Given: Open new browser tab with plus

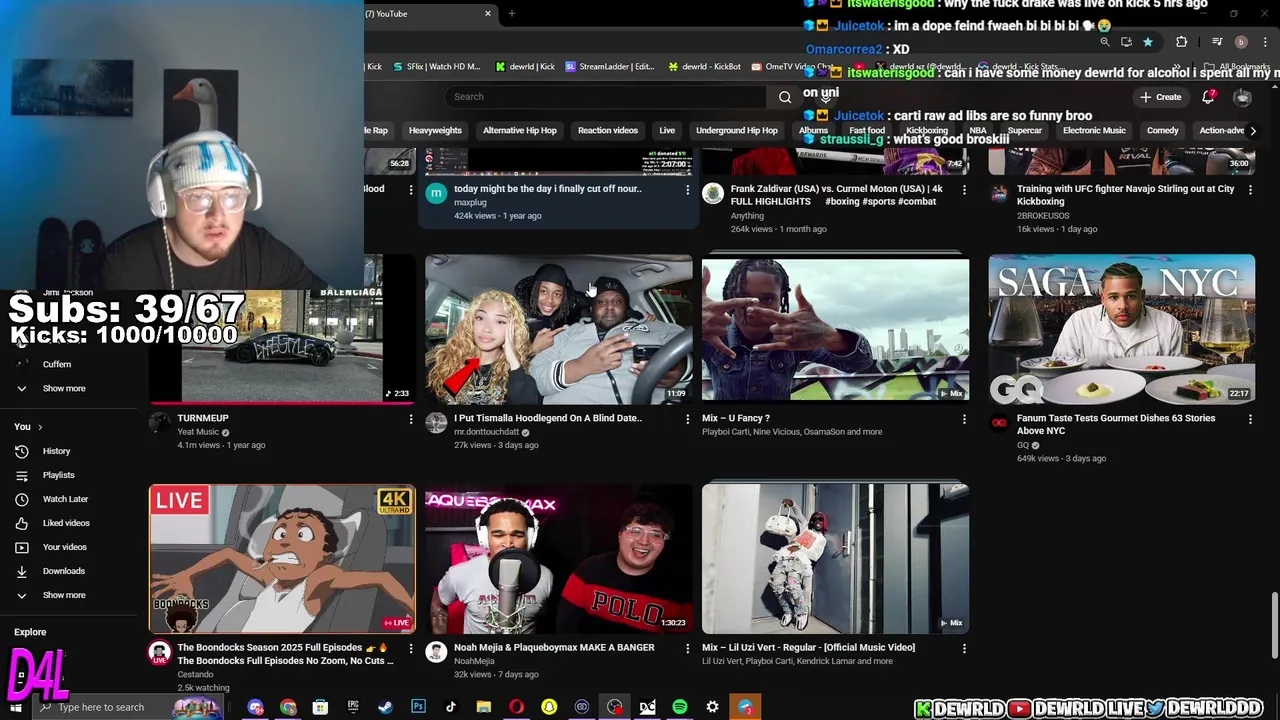Looking at the screenshot, I should coord(511,14).
